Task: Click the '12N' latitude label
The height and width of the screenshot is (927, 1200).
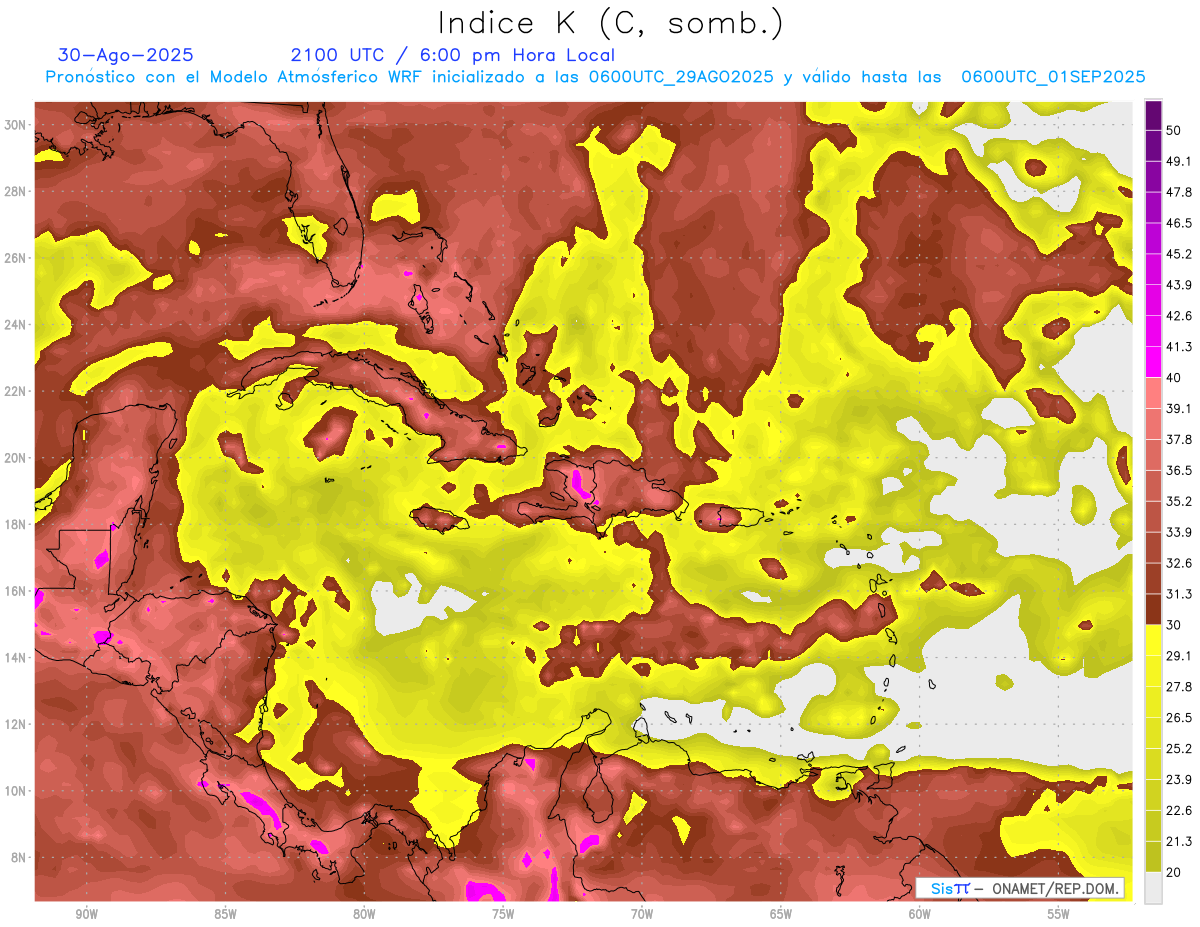Action: 15,724
